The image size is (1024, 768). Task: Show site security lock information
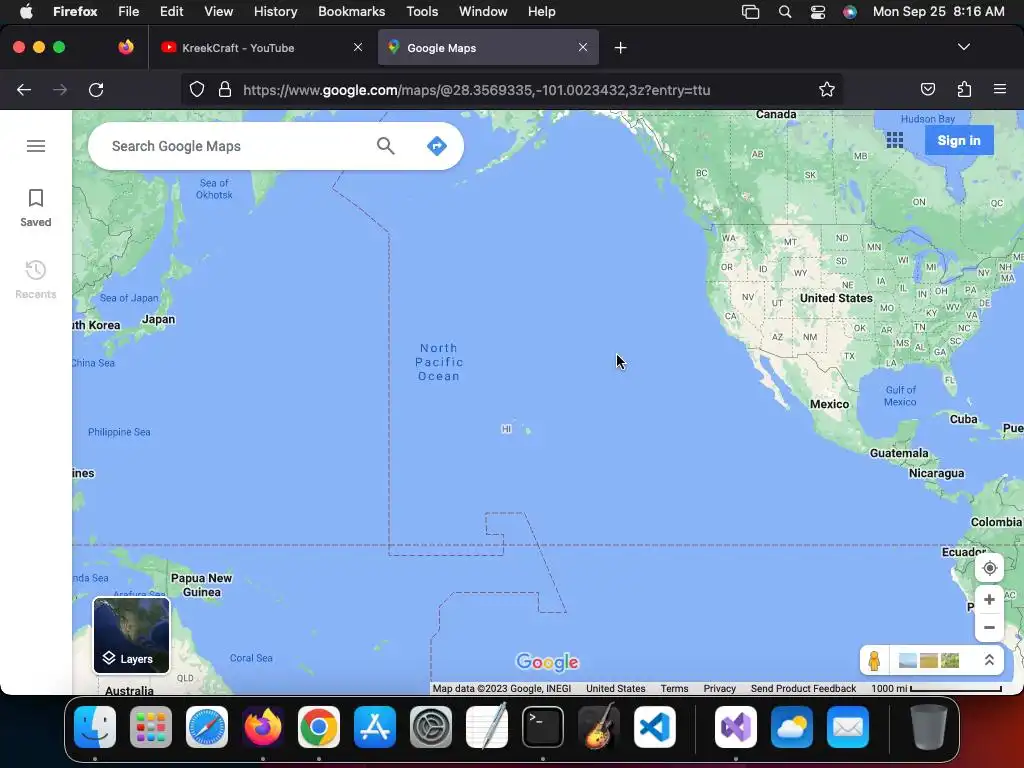coord(225,89)
